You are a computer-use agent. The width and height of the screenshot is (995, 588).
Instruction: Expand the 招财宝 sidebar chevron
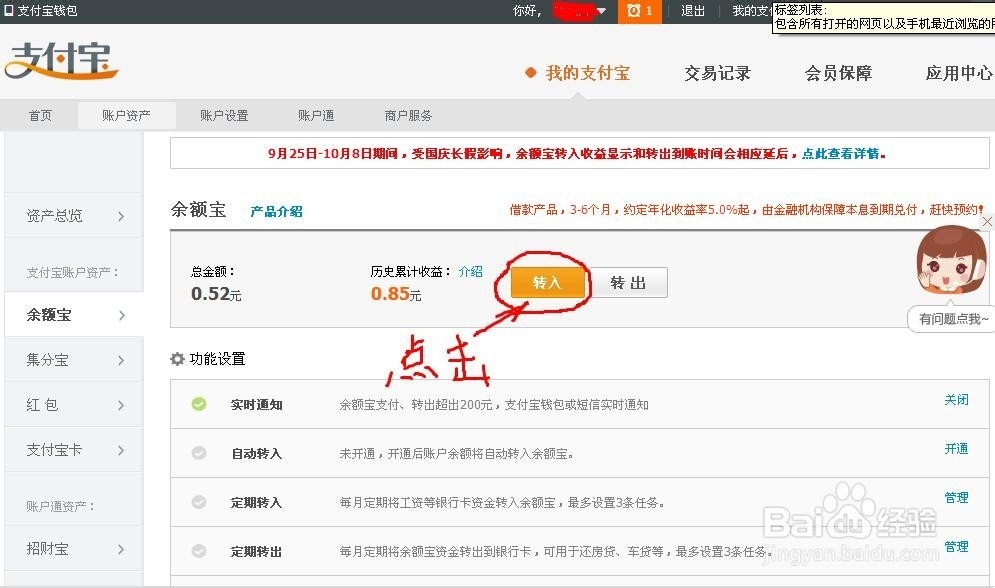pyautogui.click(x=121, y=549)
